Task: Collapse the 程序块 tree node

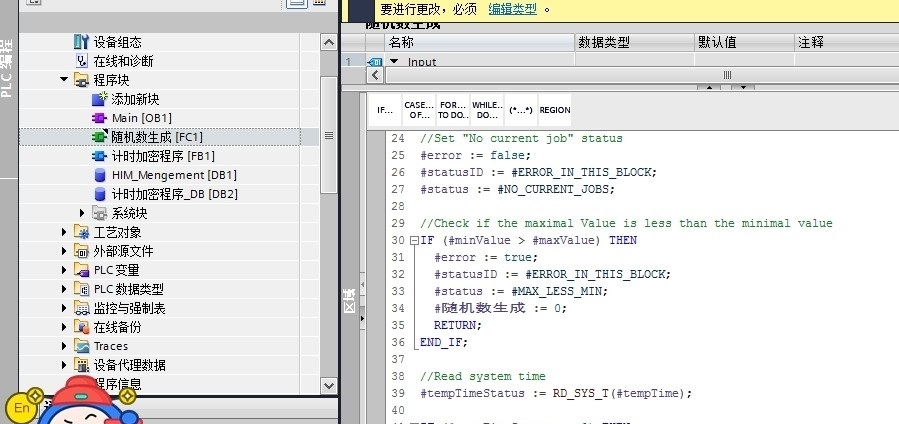Action: (64, 80)
